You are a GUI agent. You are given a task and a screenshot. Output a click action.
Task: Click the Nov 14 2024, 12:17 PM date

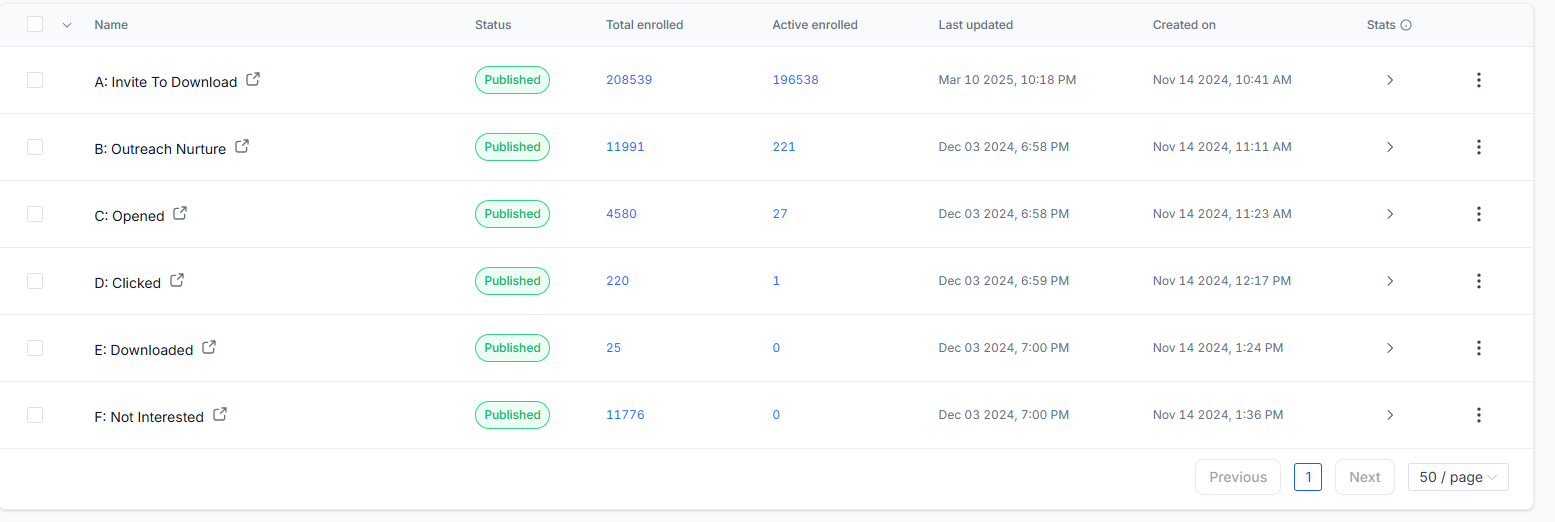tap(1221, 281)
